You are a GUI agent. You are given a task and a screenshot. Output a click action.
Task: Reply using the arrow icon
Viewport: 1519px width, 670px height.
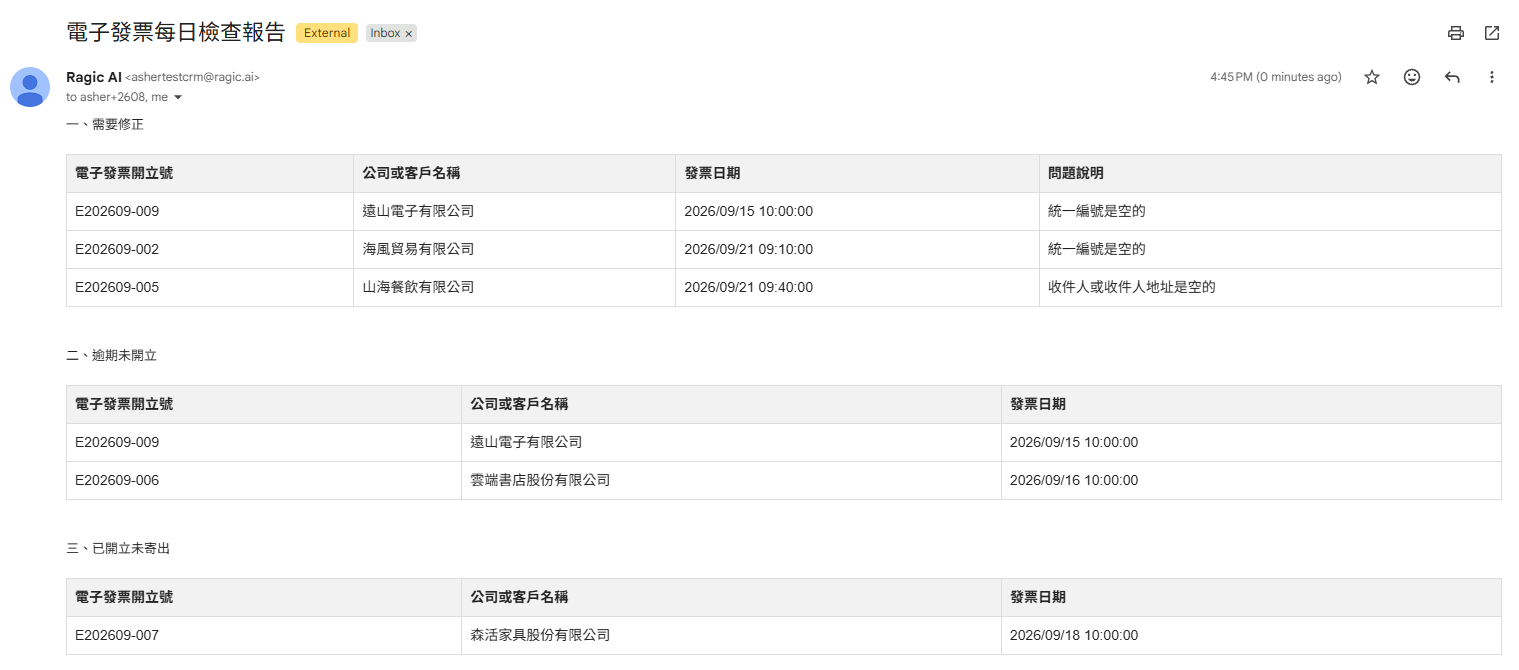click(1452, 77)
